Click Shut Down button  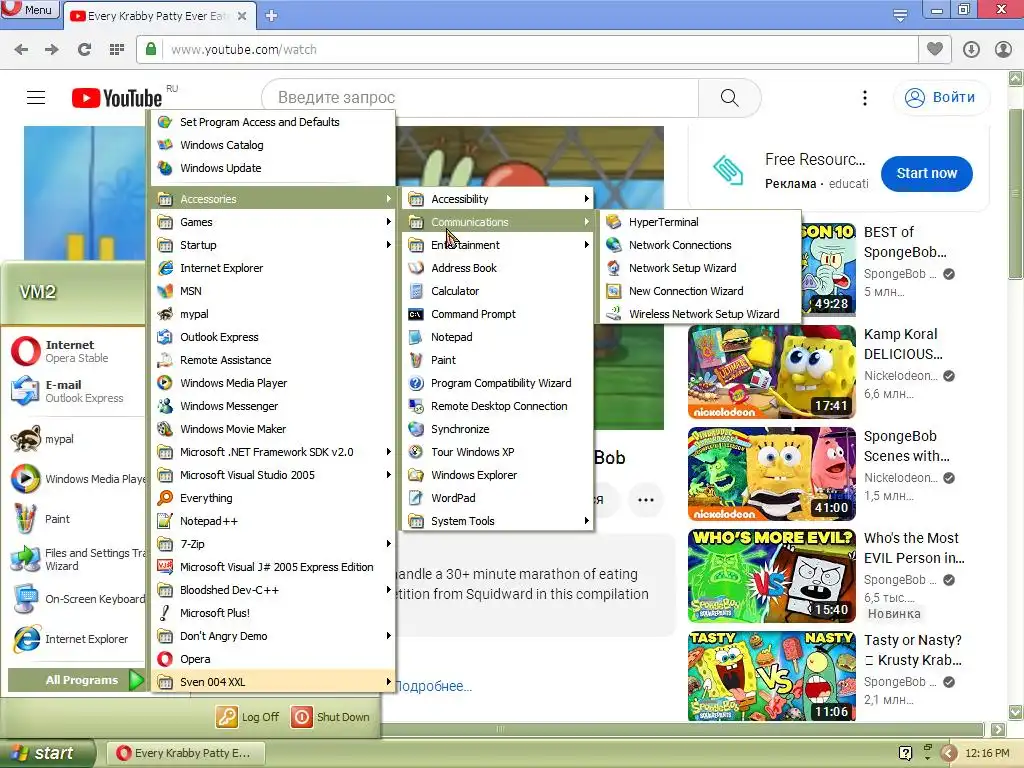[x=330, y=716]
